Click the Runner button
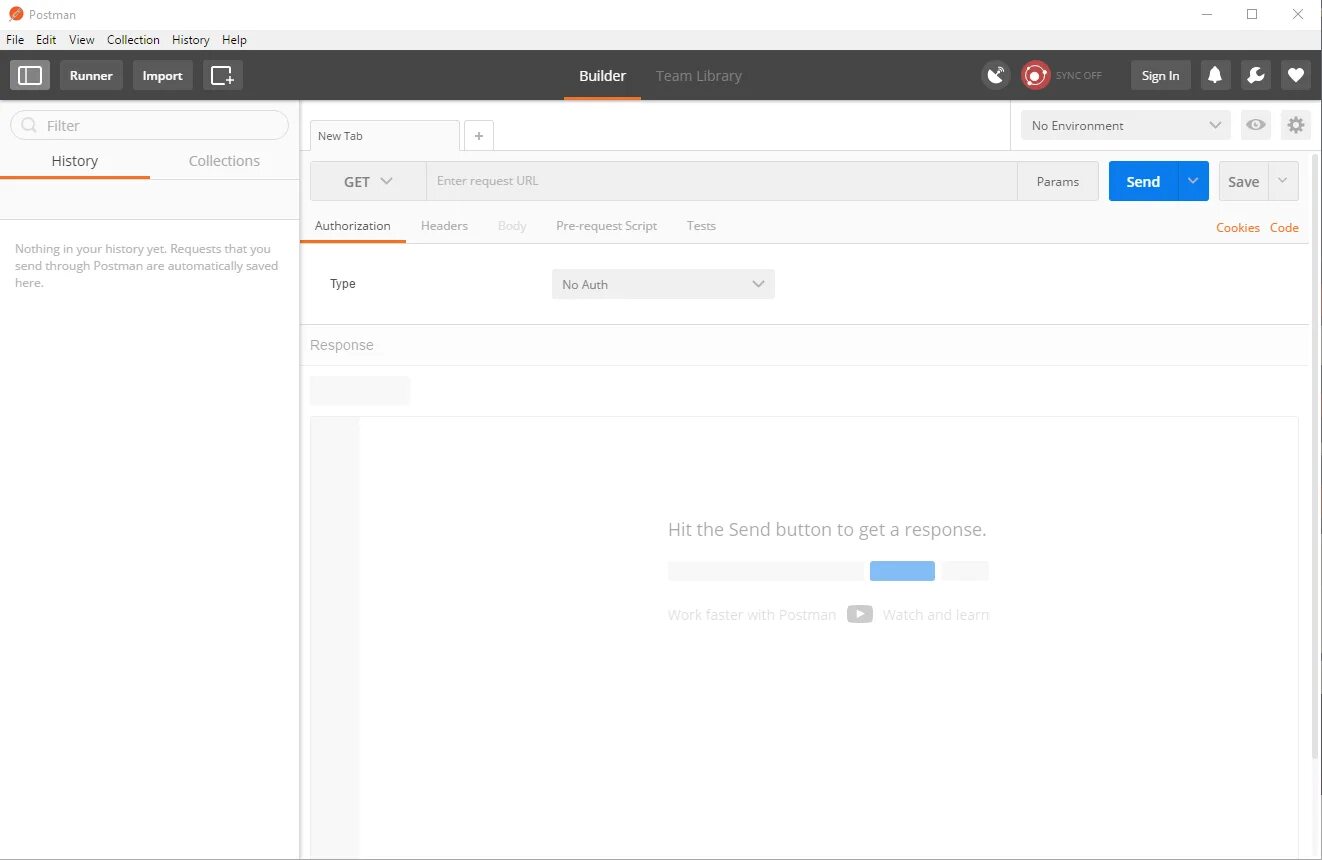 tap(91, 75)
